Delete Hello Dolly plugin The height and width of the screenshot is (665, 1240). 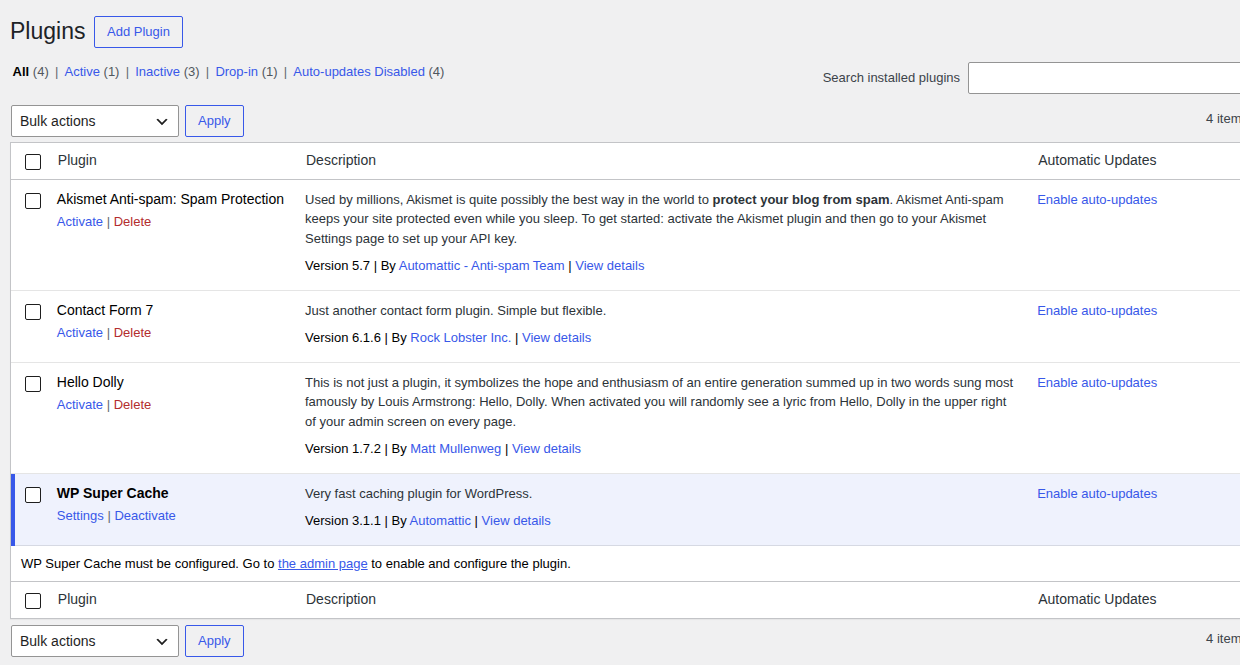132,405
